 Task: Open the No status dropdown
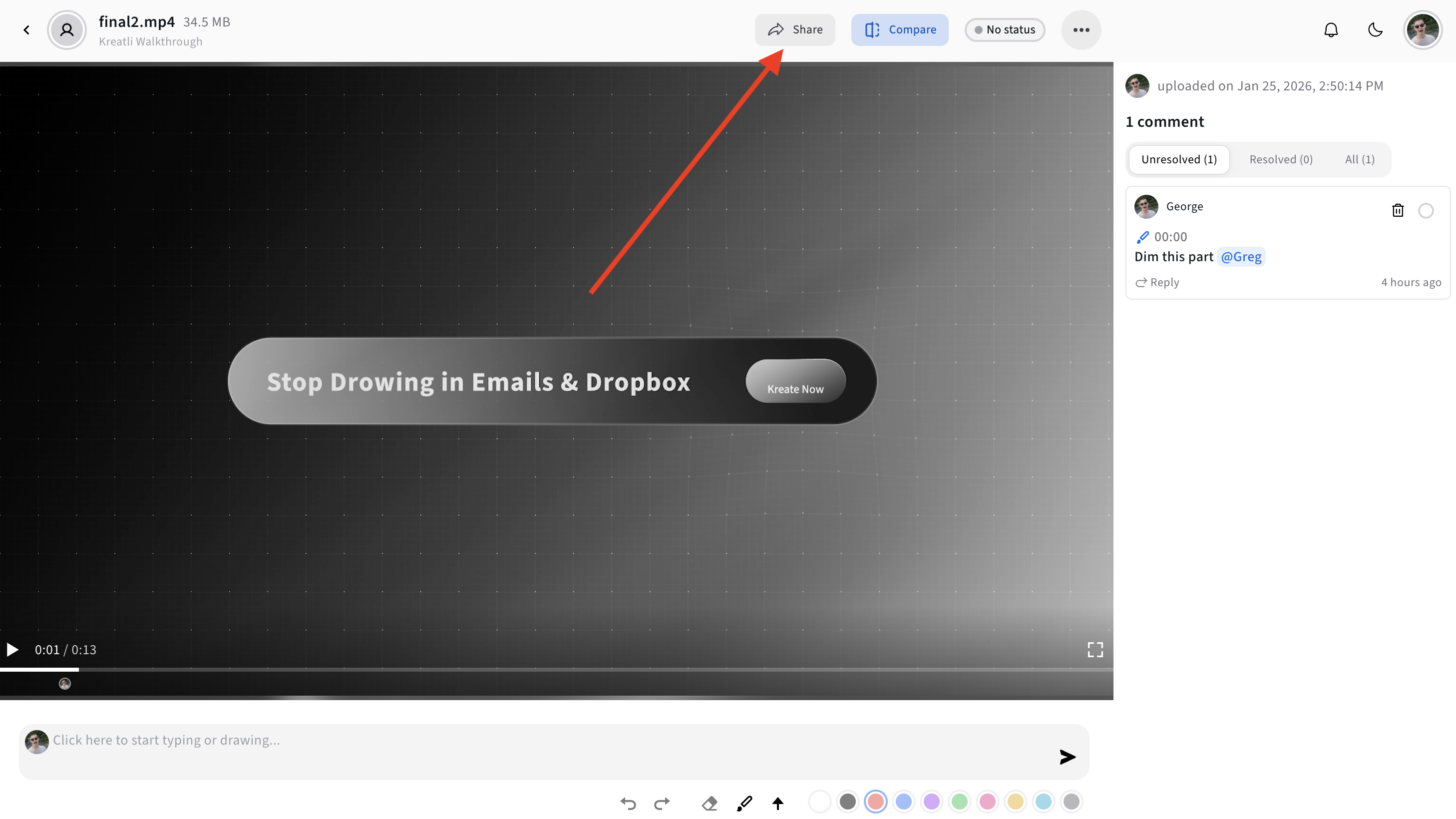click(x=1005, y=30)
